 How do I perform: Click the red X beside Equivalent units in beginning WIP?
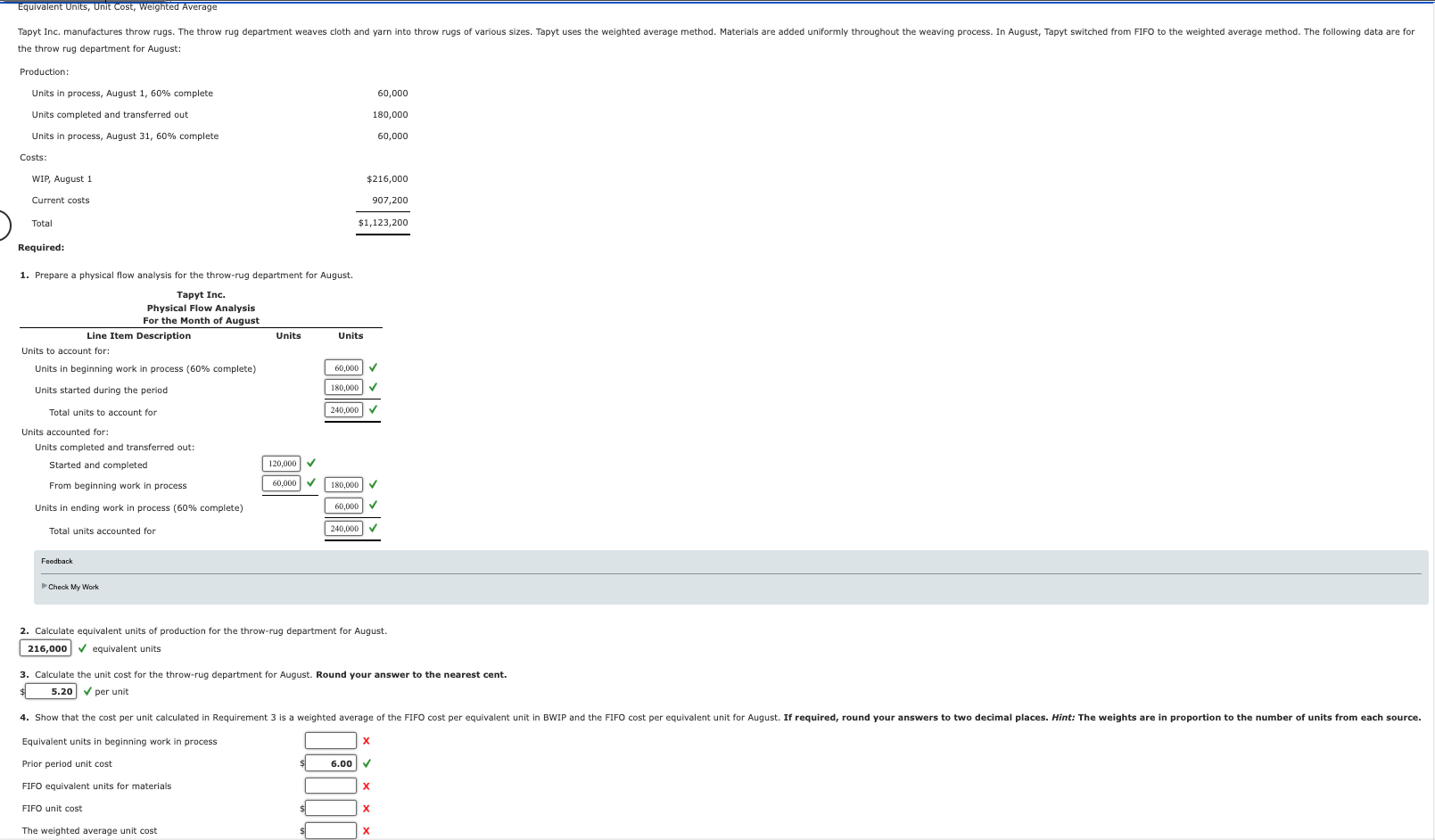364,740
